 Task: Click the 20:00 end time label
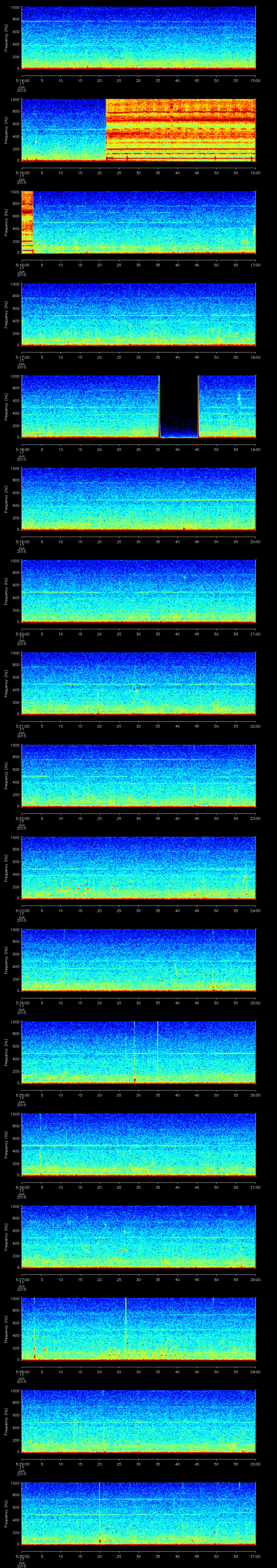click(x=255, y=542)
